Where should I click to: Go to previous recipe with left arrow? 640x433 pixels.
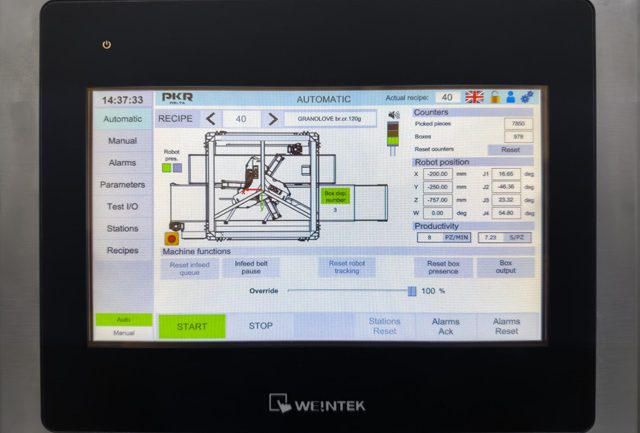point(211,119)
